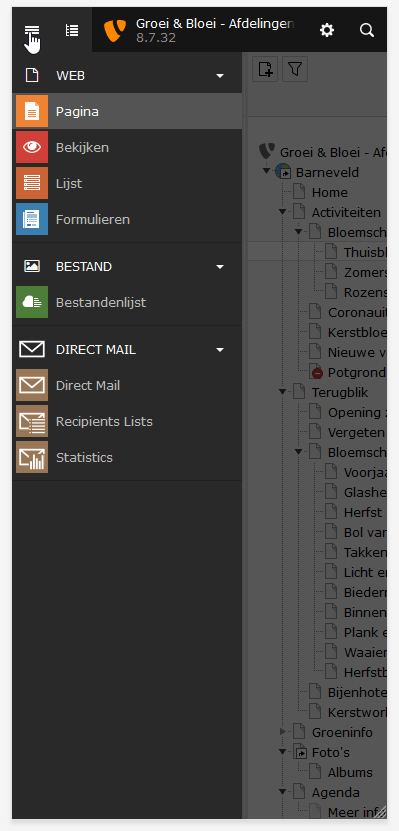Screen dimensions: 399x831
Task: Select the Barneveld page in tree
Action: pos(327,172)
